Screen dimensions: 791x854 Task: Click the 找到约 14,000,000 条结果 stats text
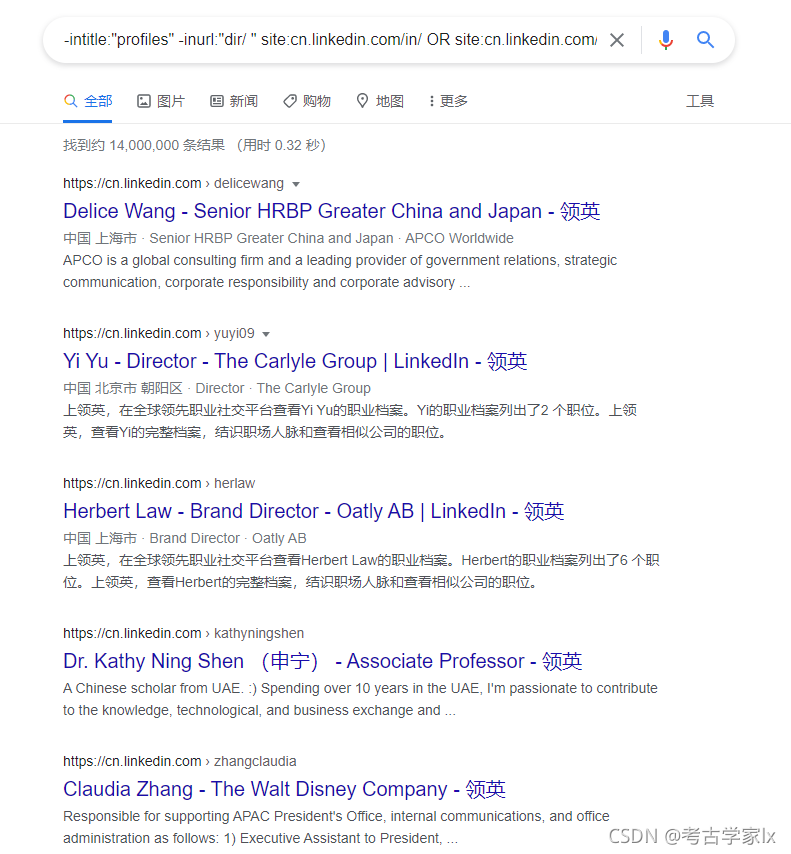click(144, 145)
